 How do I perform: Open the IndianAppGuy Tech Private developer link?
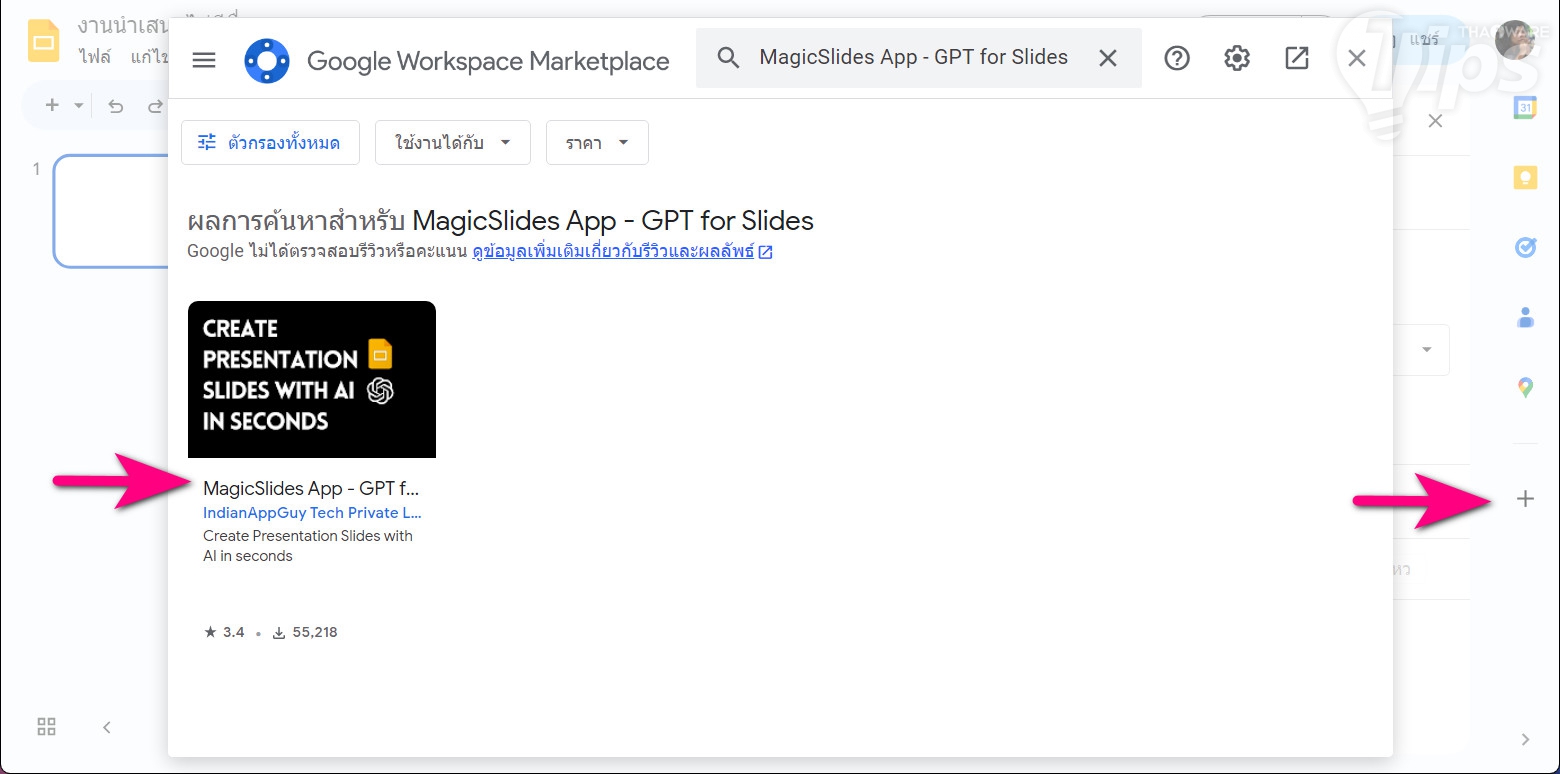coord(312,513)
